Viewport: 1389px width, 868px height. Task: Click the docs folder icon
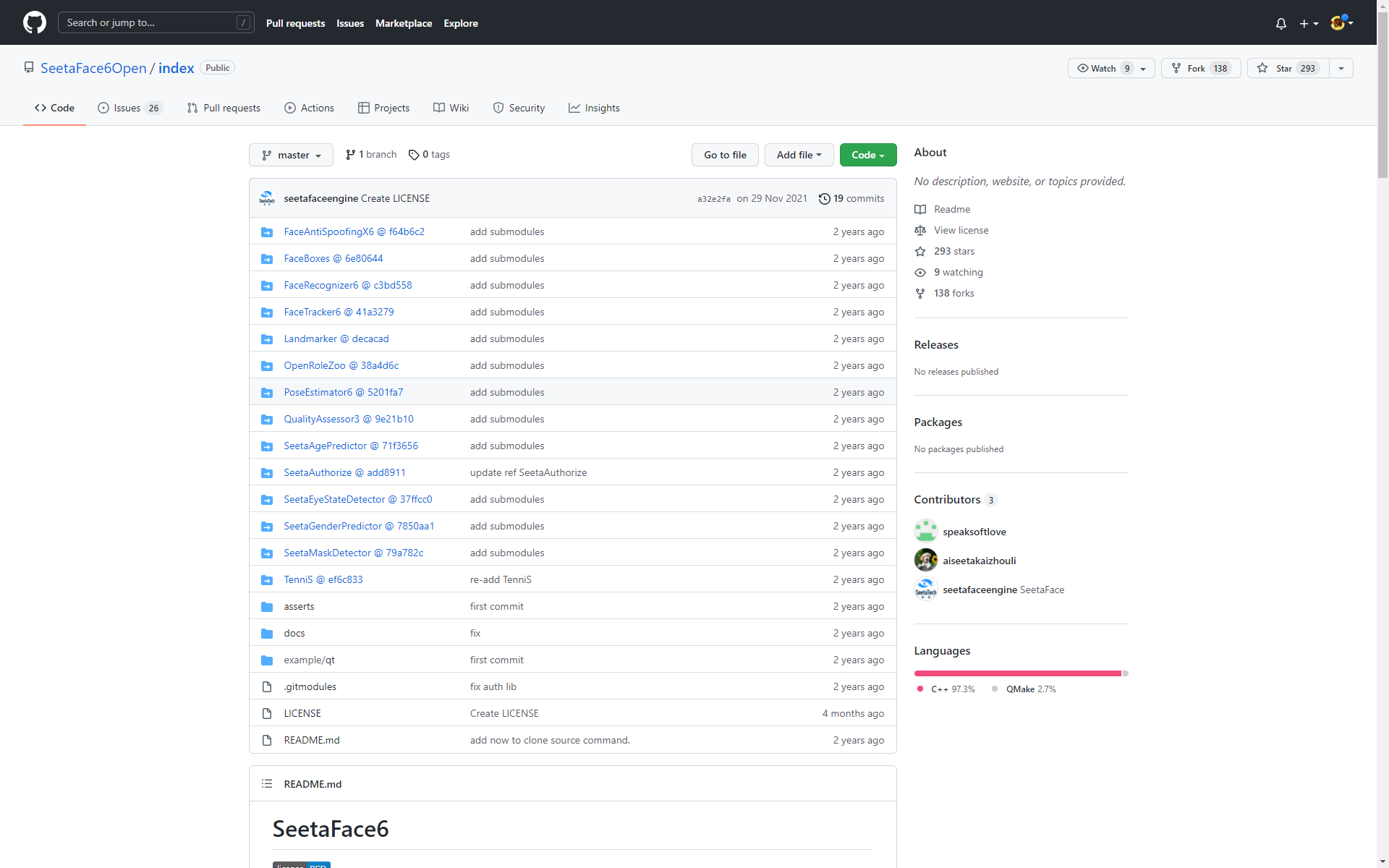[x=267, y=633]
